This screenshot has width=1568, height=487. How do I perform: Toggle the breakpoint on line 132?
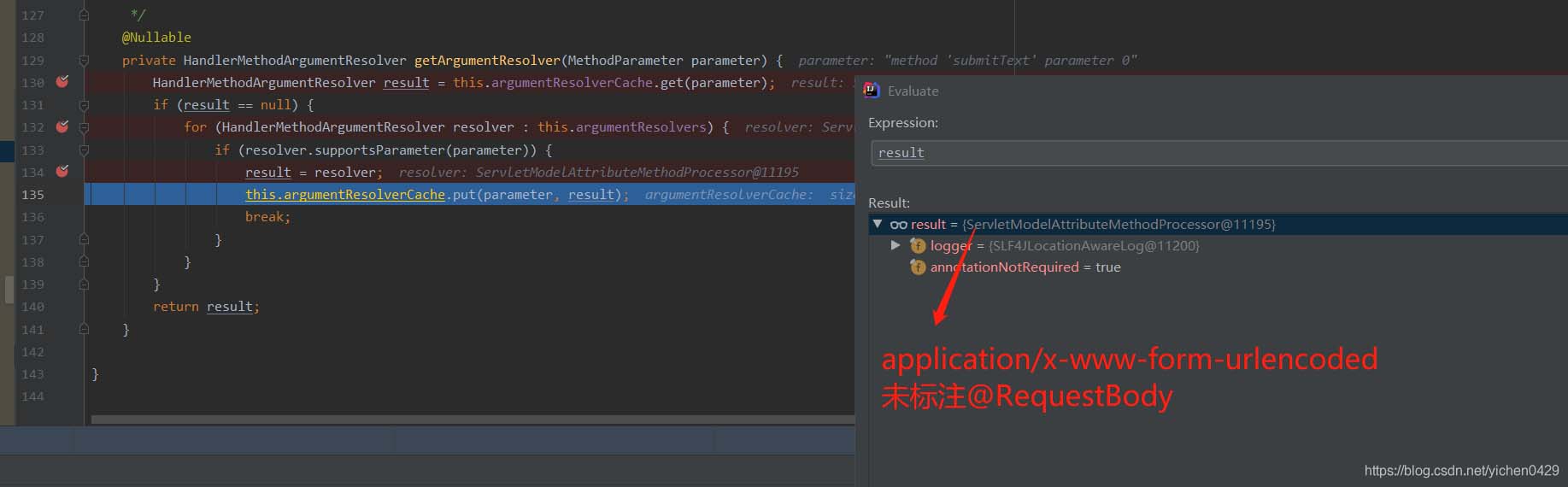[x=62, y=126]
